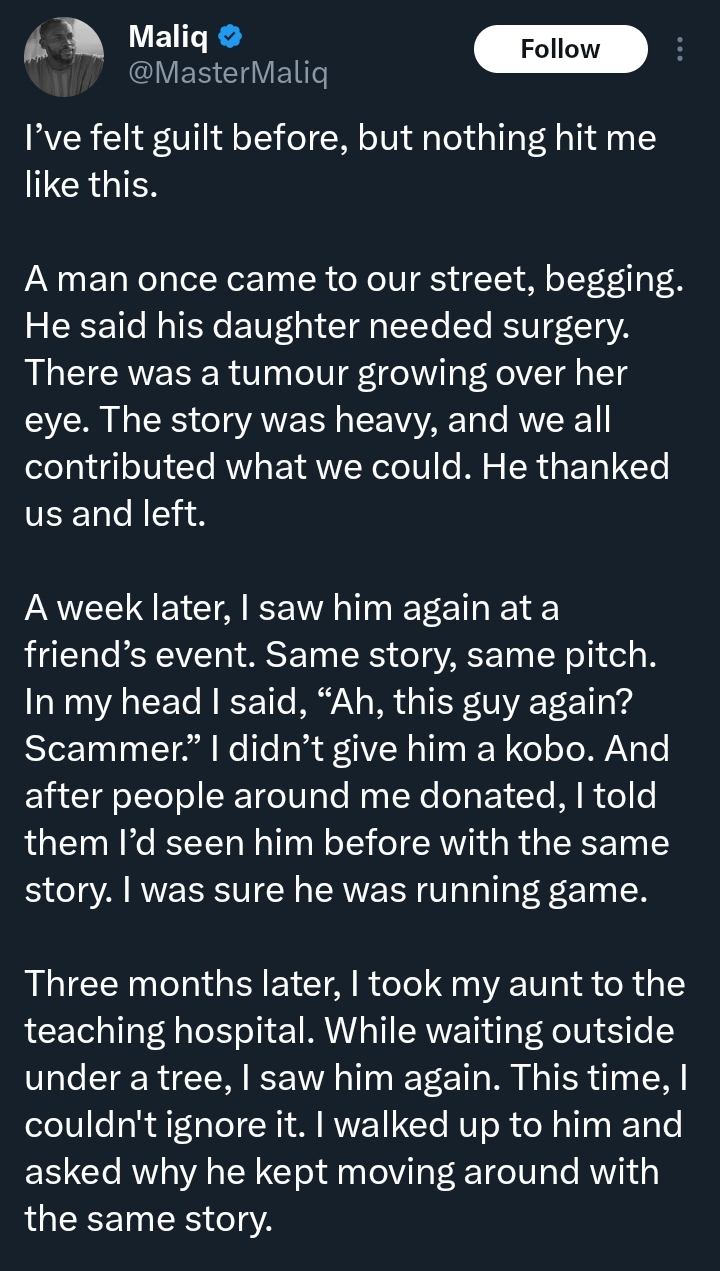Click the profile photo of the author
The height and width of the screenshot is (1271, 720).
click(x=63, y=55)
